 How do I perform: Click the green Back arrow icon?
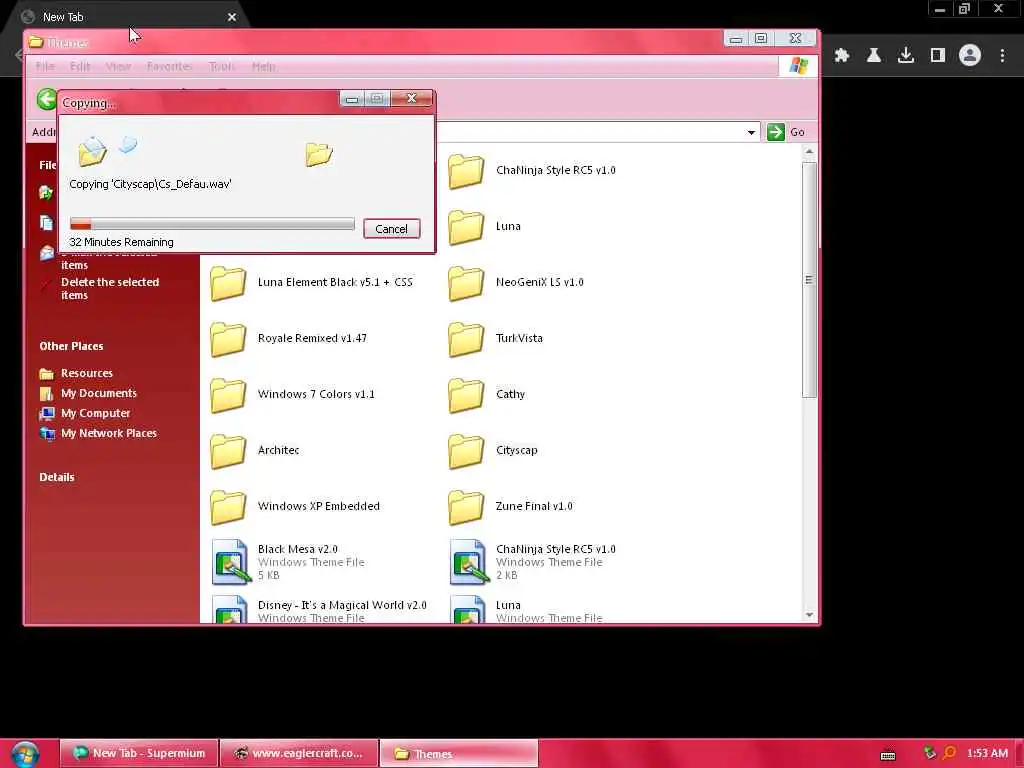click(46, 99)
